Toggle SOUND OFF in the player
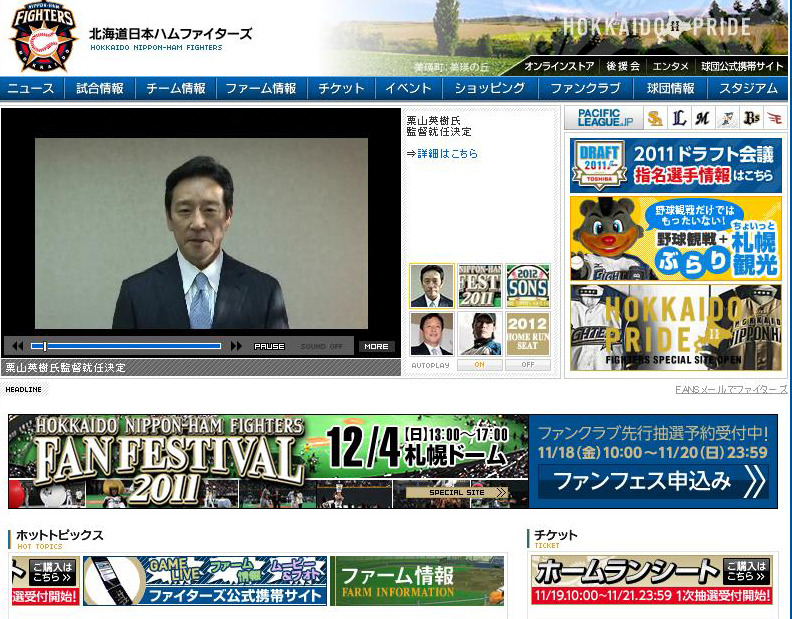 pyautogui.click(x=322, y=347)
